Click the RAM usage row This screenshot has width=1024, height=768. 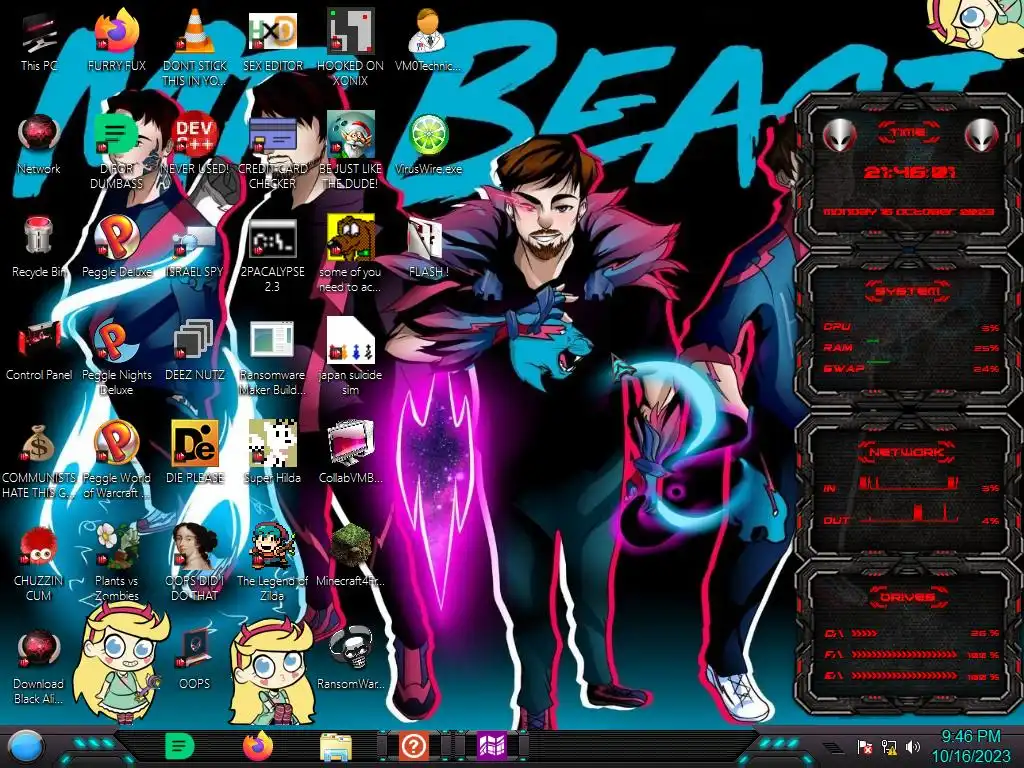coord(911,347)
